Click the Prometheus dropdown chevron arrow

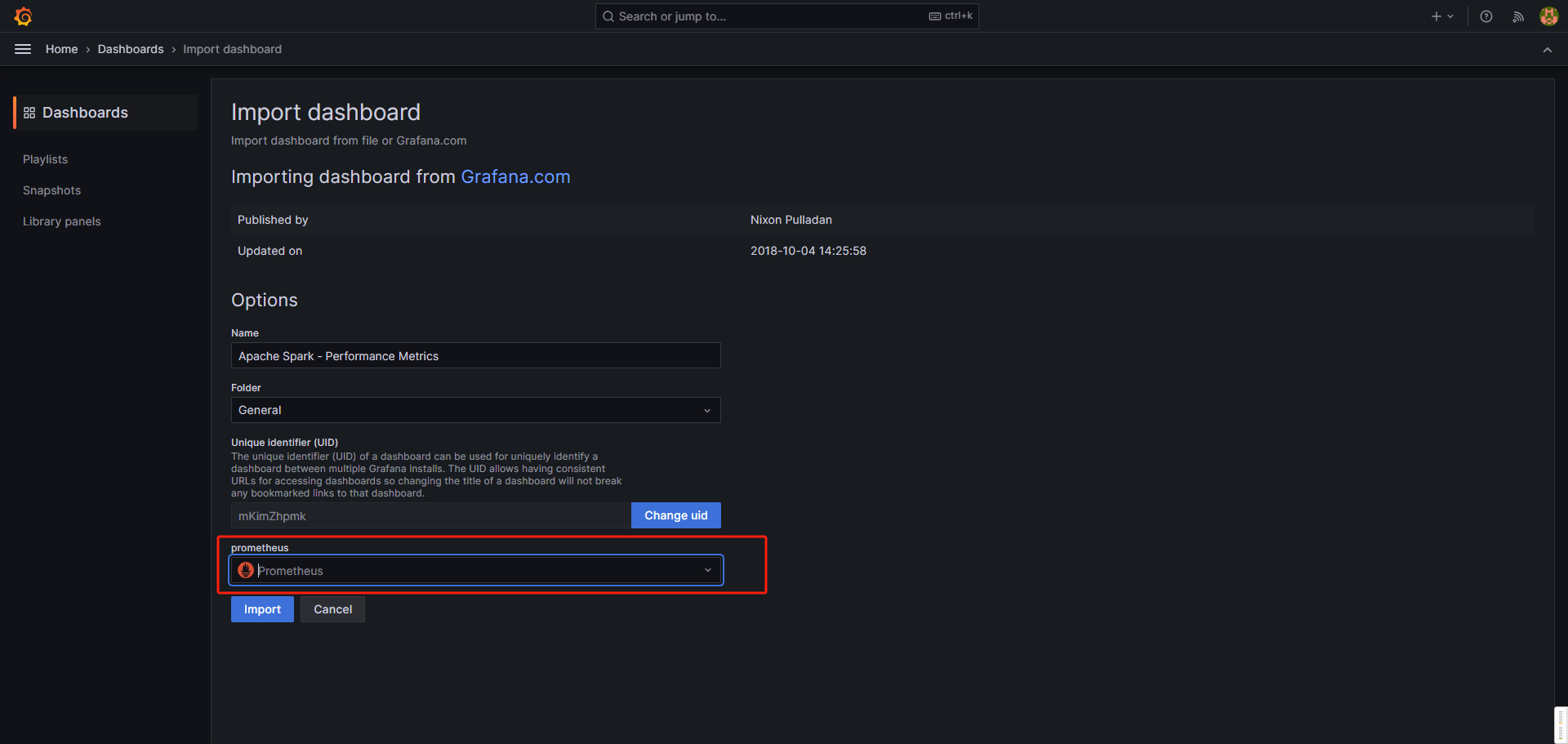coord(707,570)
